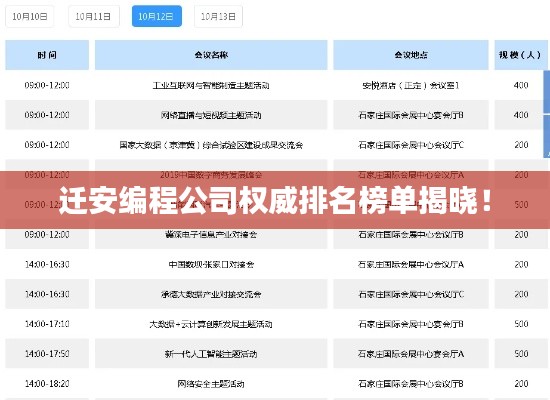This screenshot has height=400, width=550.
Task: Click the 会议厅B location in 电子信息产业 row
Action: [x=411, y=234]
